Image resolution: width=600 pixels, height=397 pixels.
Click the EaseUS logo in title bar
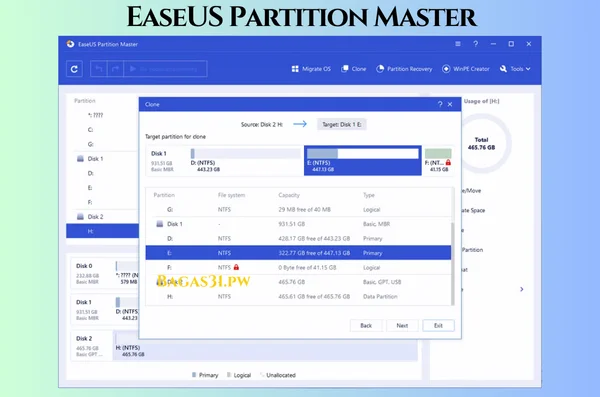(x=70, y=44)
